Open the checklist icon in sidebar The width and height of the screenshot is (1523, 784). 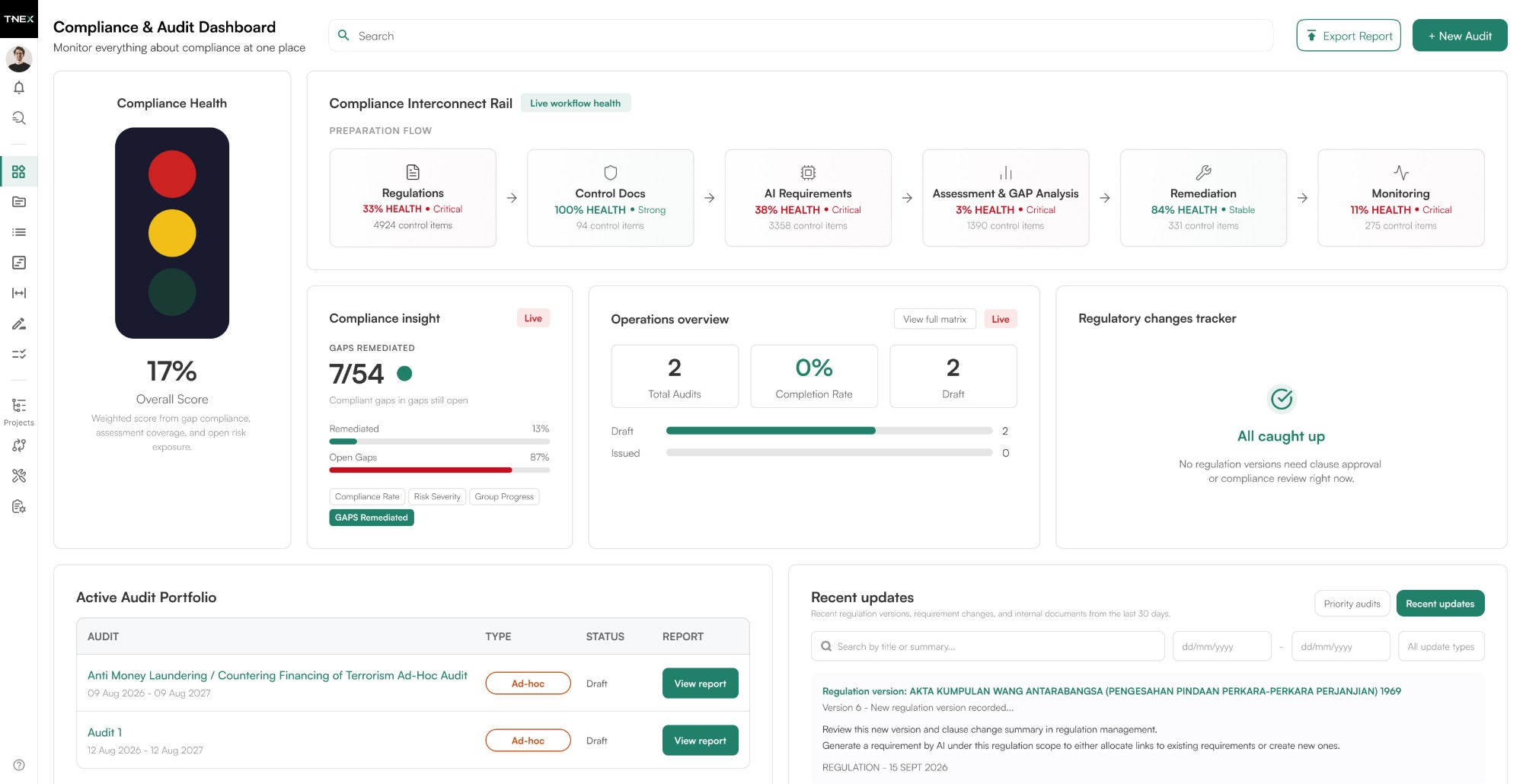coord(19,354)
